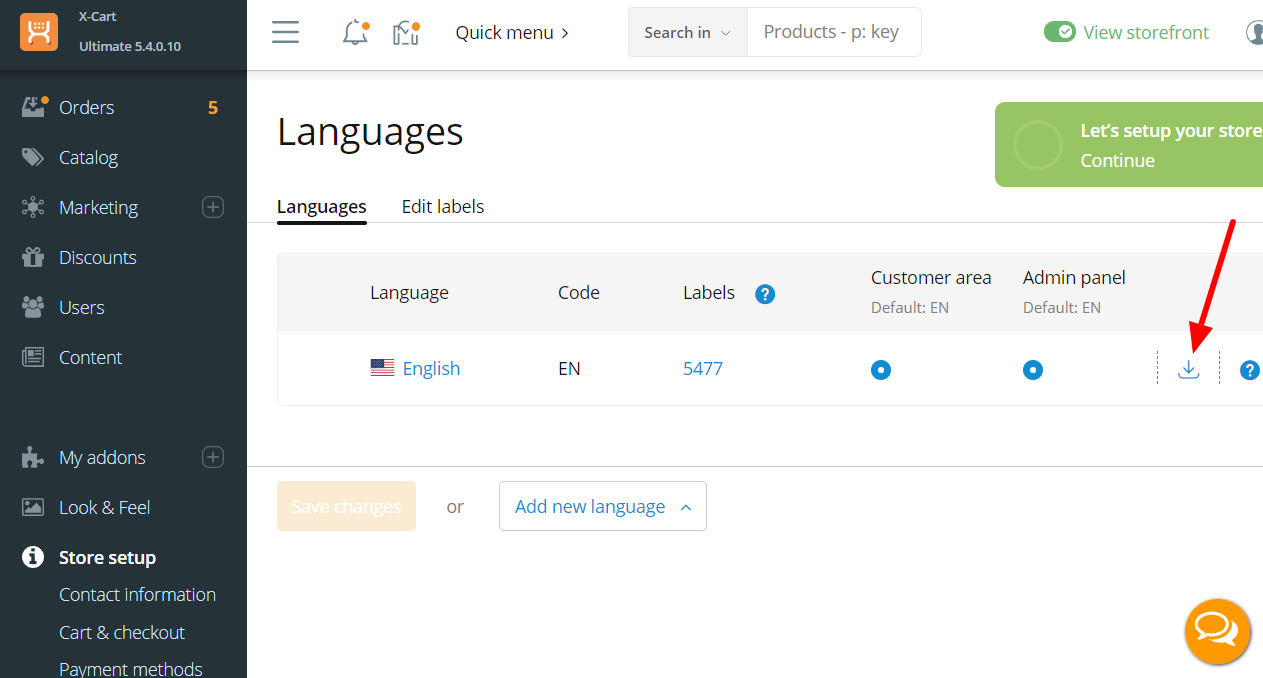Click the product search input field
The width and height of the screenshot is (1263, 678).
[833, 31]
